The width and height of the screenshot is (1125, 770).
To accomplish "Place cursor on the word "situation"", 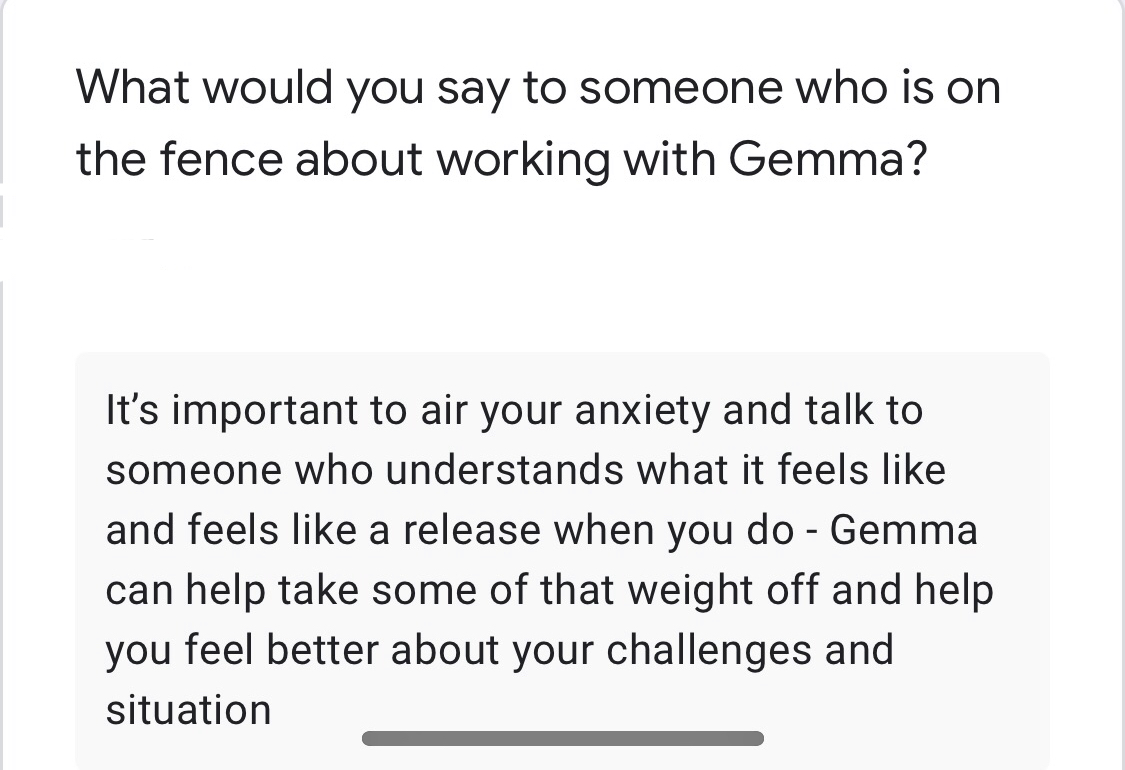I will click(x=188, y=710).
